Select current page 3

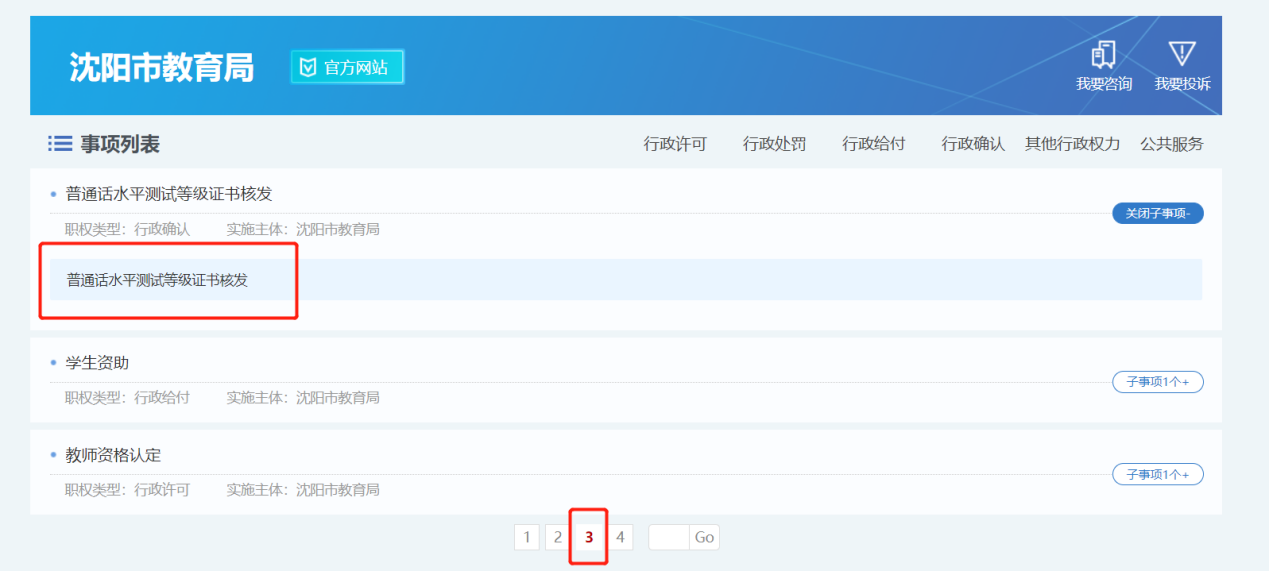589,537
